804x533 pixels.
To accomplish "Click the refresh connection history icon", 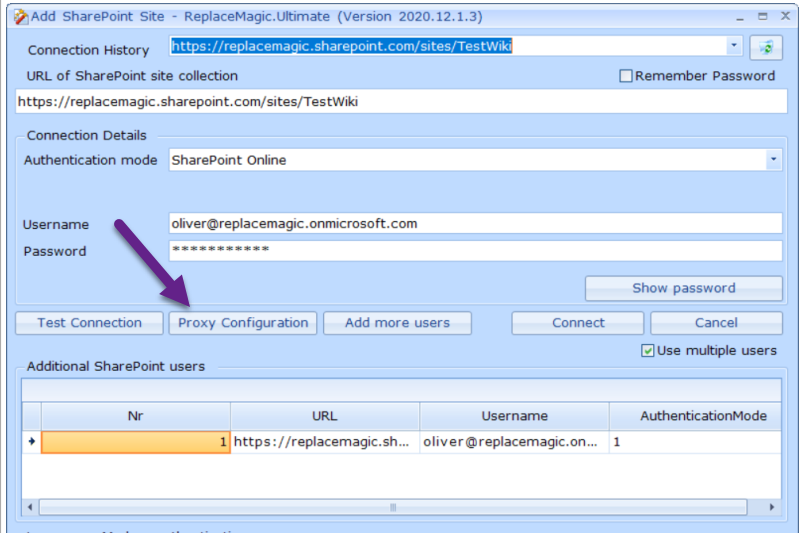I will 766,48.
